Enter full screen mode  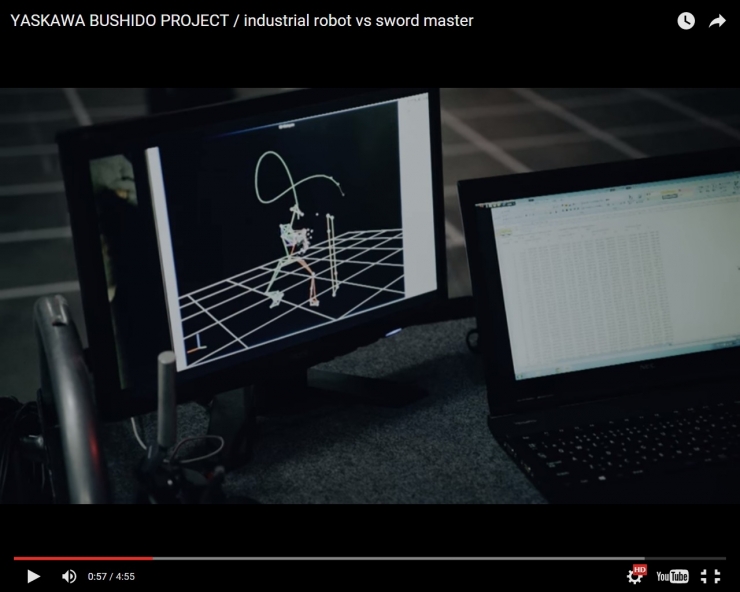pos(710,576)
